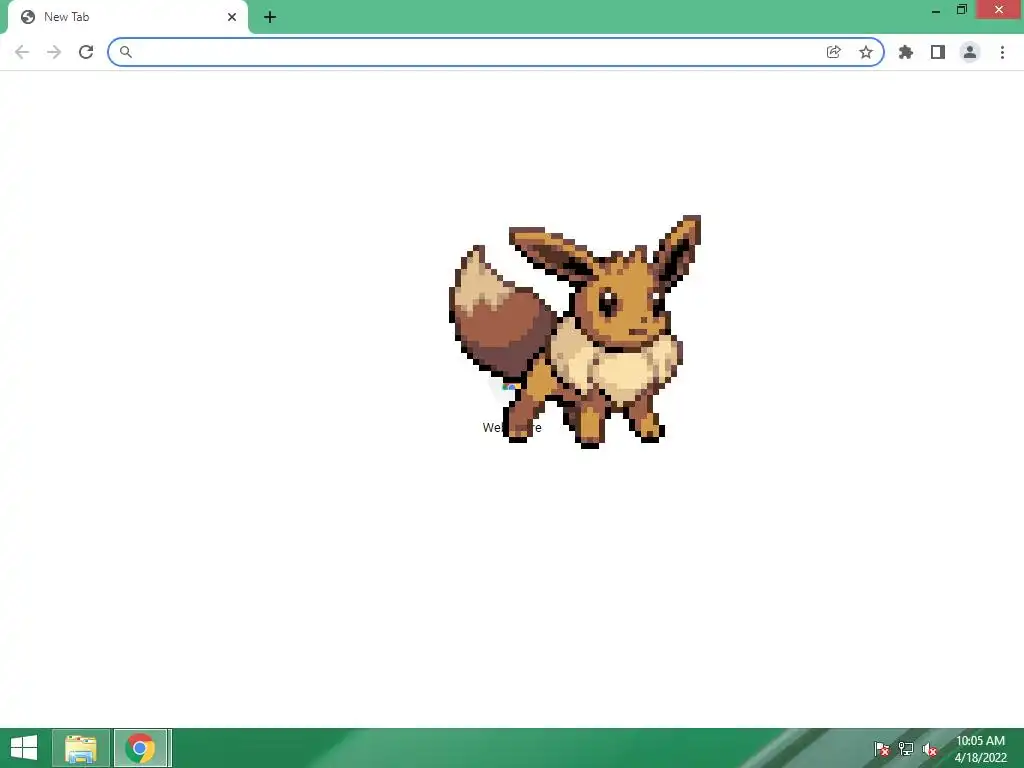Reload the current page
This screenshot has width=1024, height=768.
click(86, 52)
